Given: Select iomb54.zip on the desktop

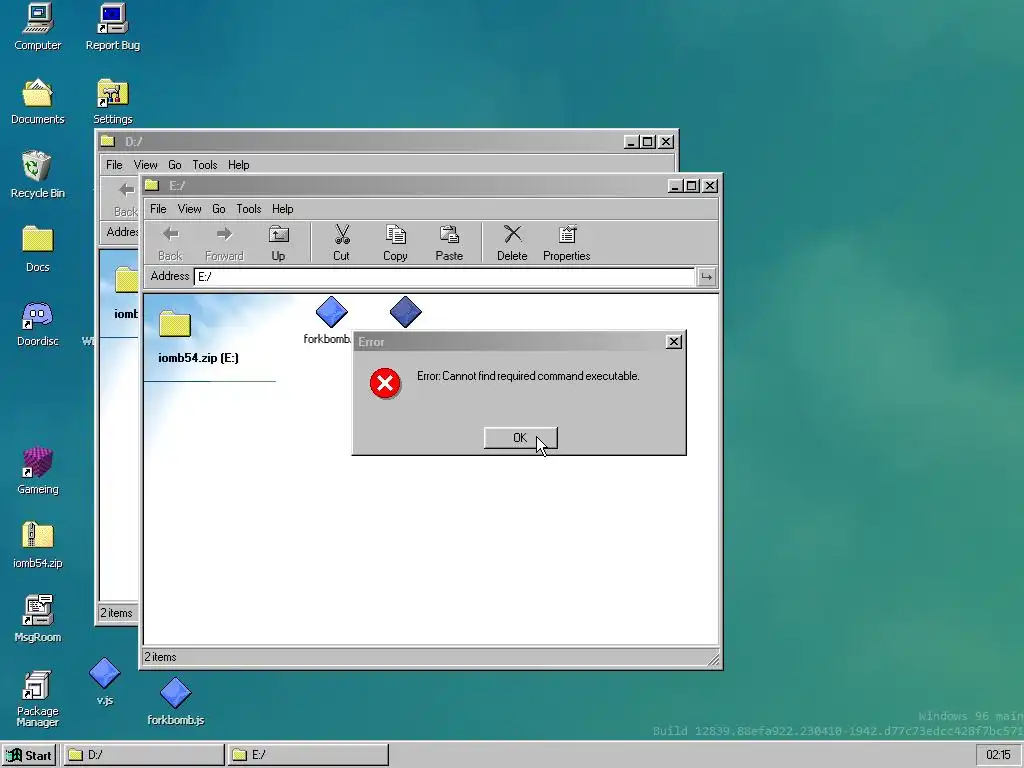Looking at the screenshot, I should tap(38, 545).
